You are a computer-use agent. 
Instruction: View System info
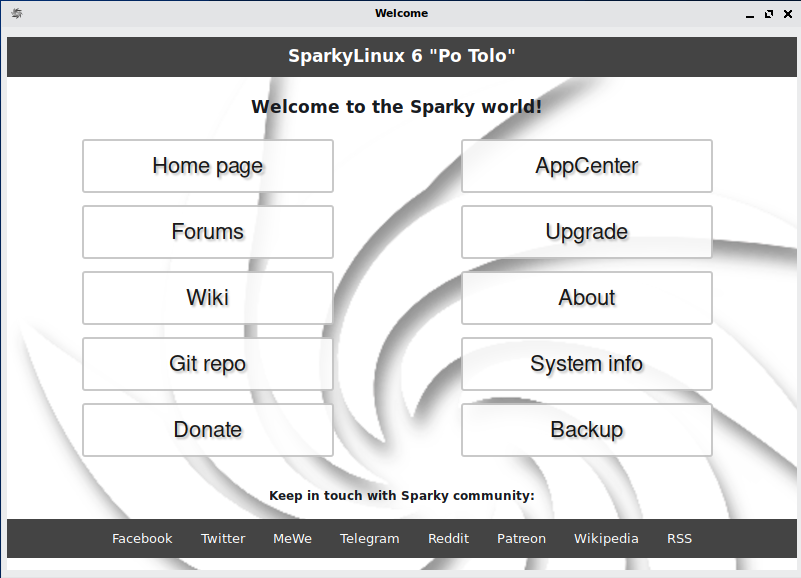pos(586,364)
